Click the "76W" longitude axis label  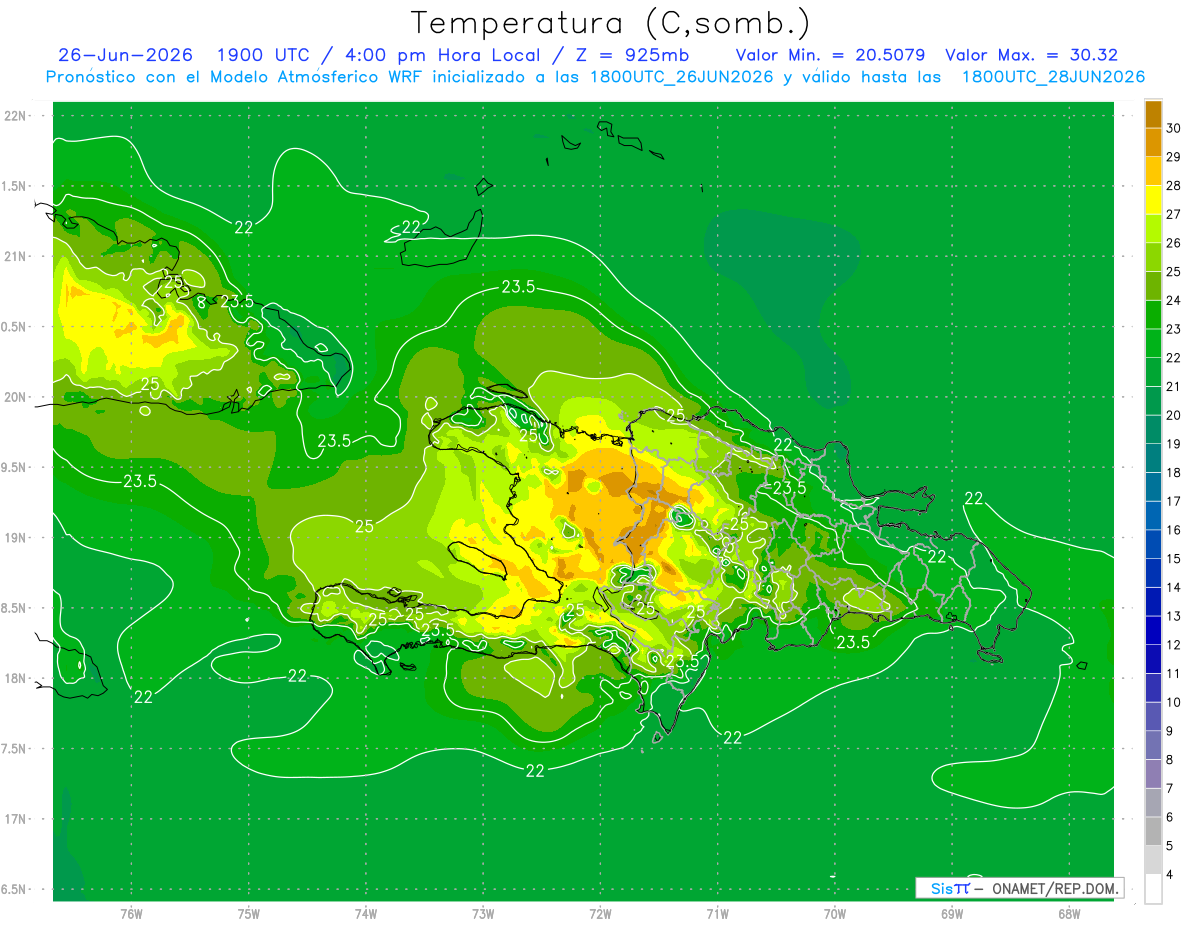131,913
